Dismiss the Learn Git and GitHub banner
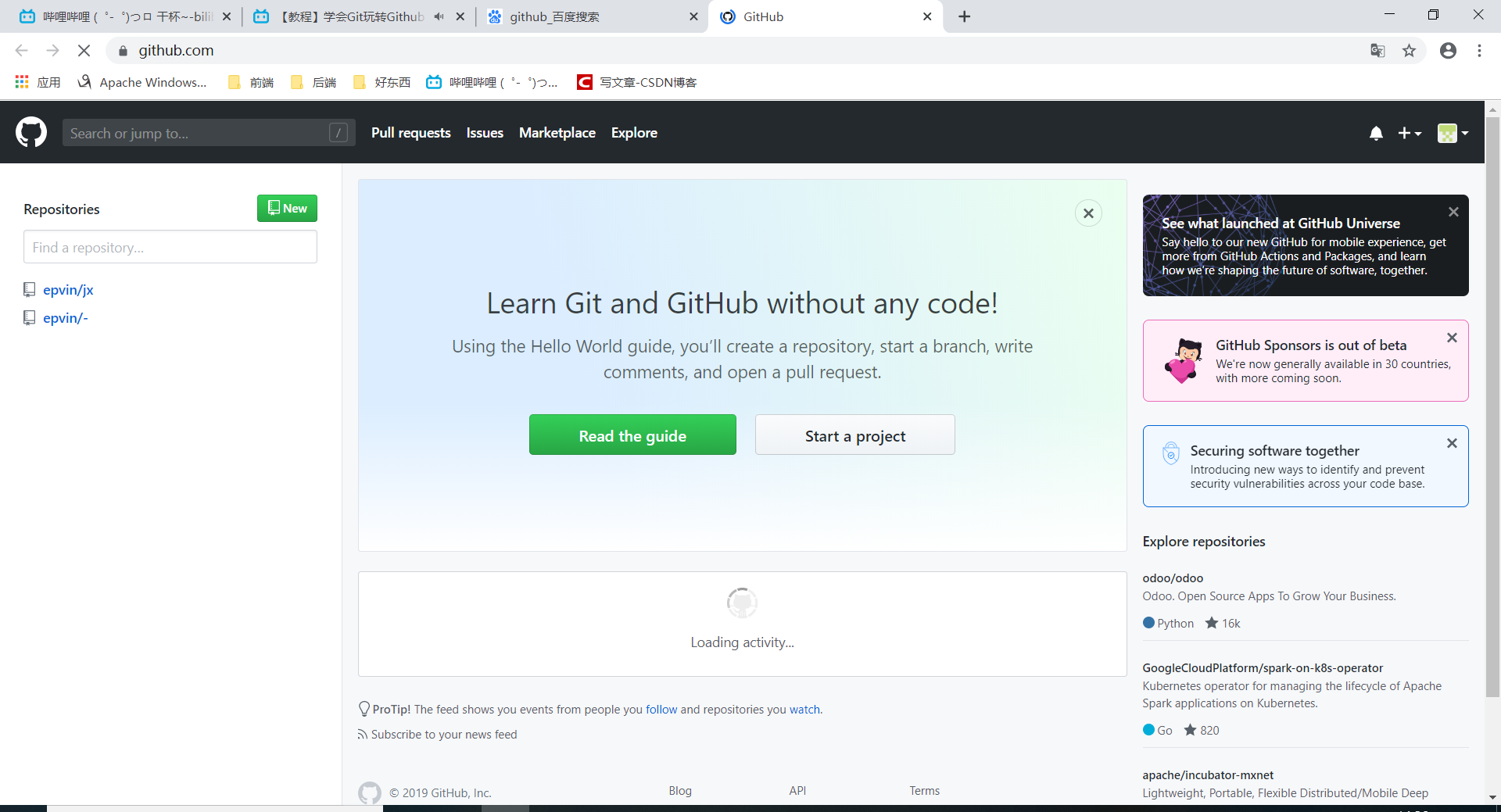Image resolution: width=1501 pixels, height=812 pixels. [1088, 213]
